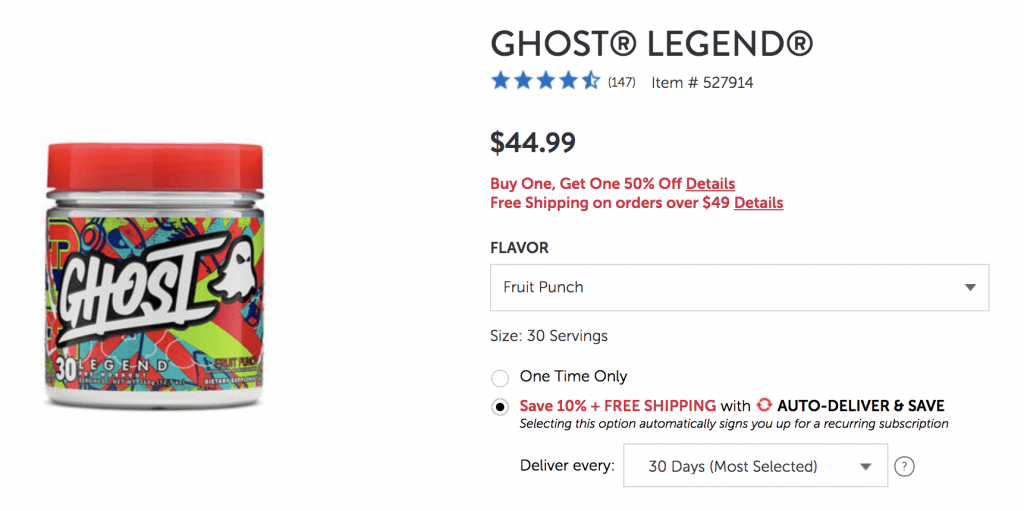Viewport: 1024px width, 511px height.
Task: Click the Save 10% + FREE SHIPPING text
Action: [618, 405]
